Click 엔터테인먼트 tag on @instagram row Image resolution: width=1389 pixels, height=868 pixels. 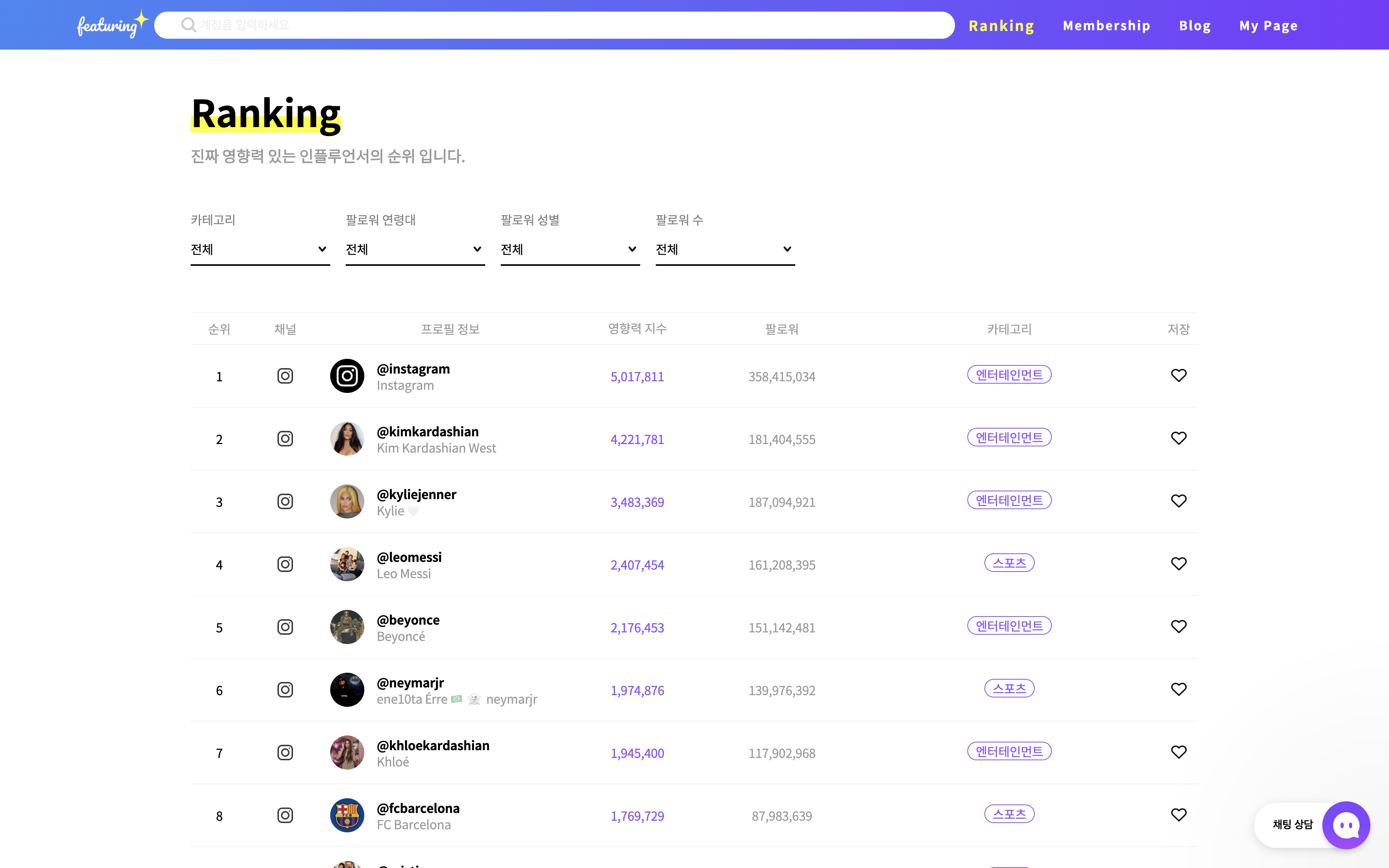(1009, 375)
